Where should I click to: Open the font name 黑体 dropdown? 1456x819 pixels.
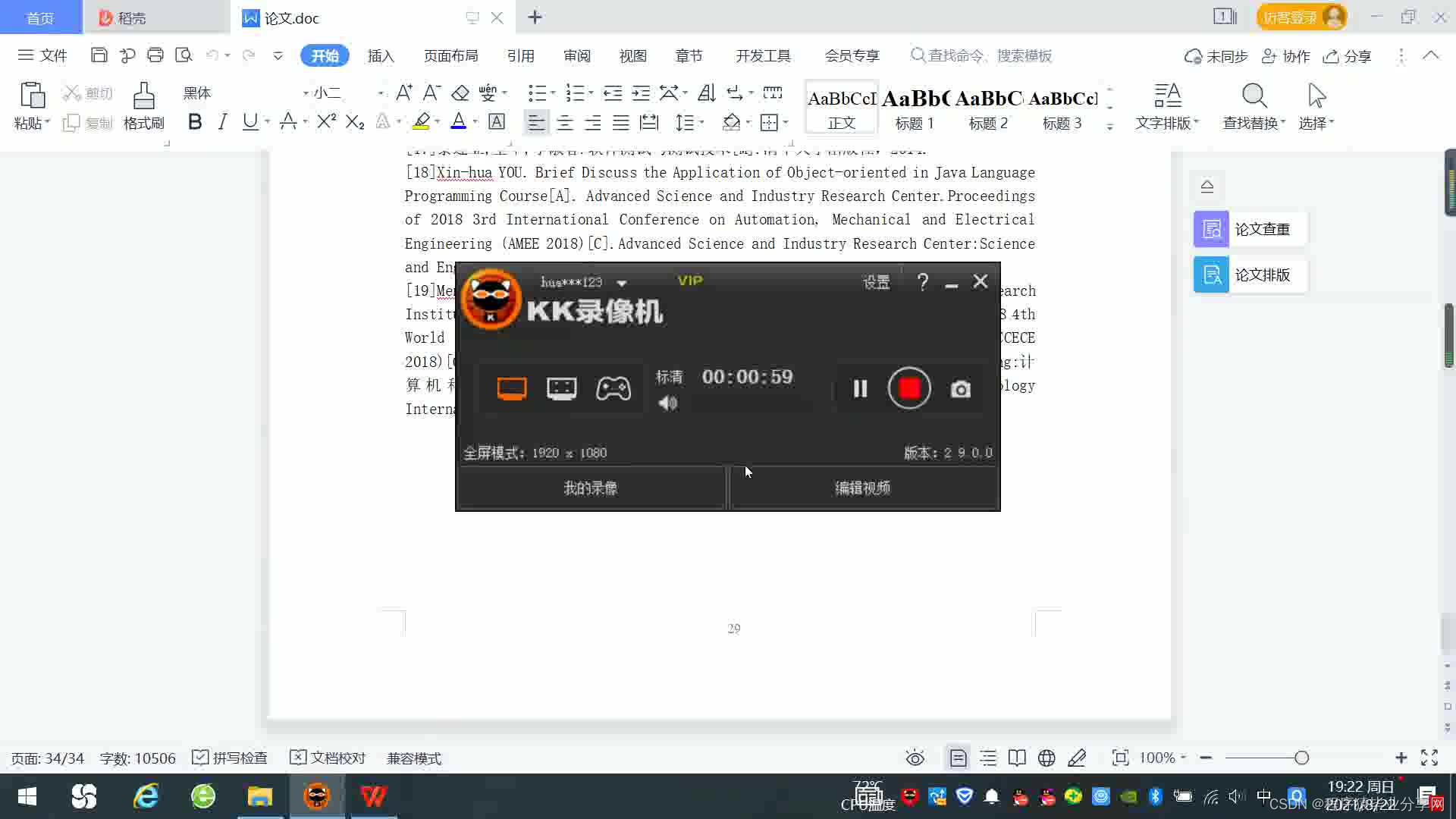point(306,93)
